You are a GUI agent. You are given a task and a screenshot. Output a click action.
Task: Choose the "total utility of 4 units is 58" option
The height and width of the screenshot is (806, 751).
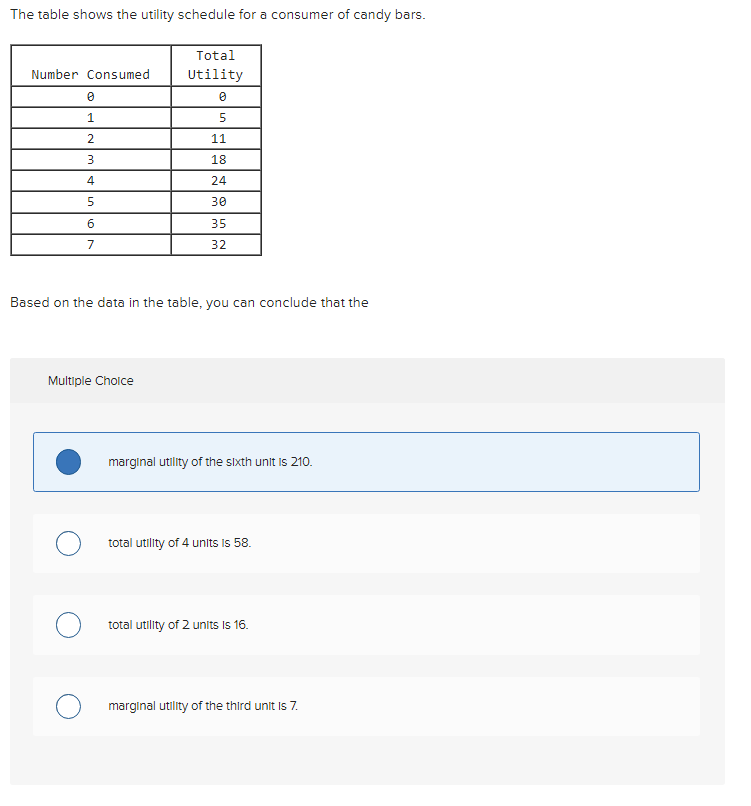tap(68, 543)
